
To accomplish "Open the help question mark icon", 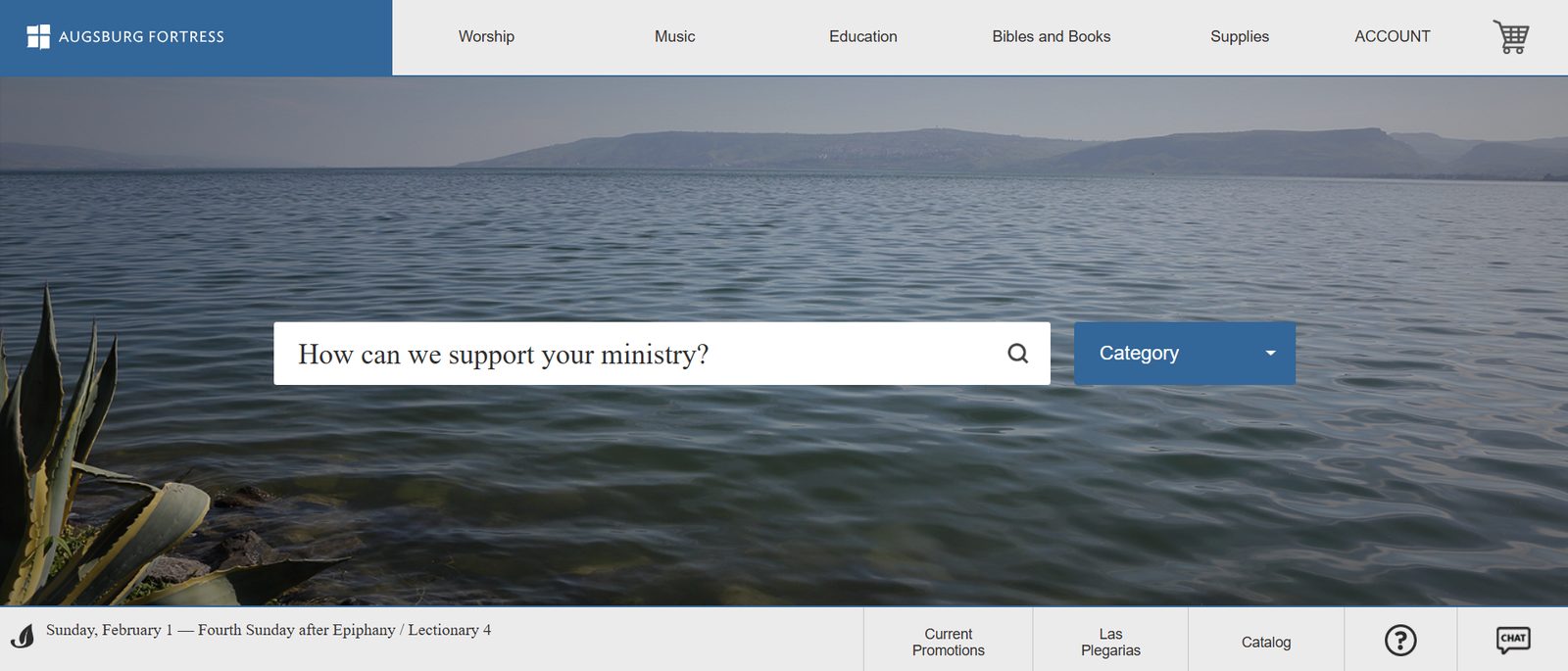I will coord(1400,641).
